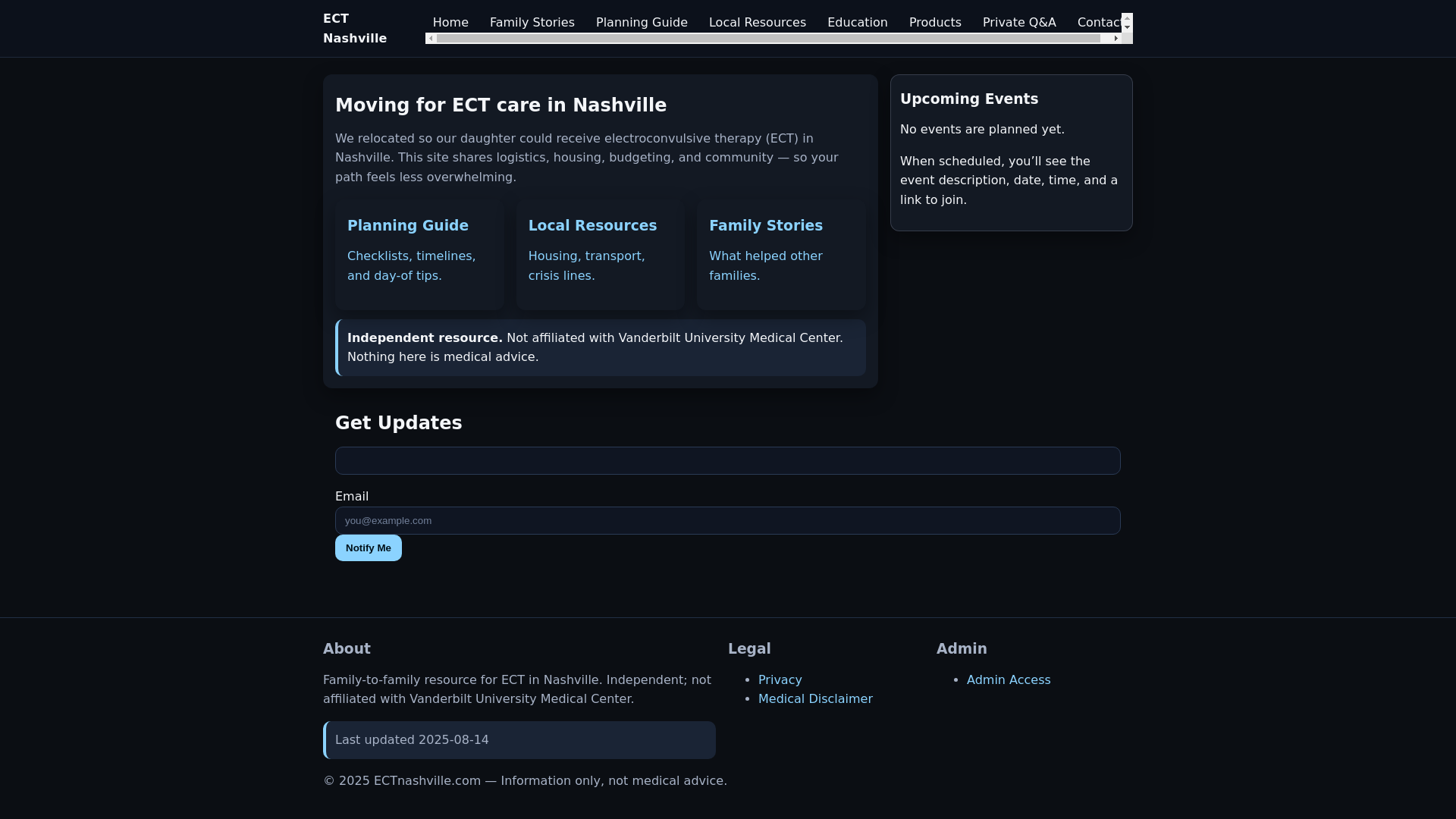Click the ECT Nashville site logo
Viewport: 1456px width, 819px height.
tap(355, 29)
